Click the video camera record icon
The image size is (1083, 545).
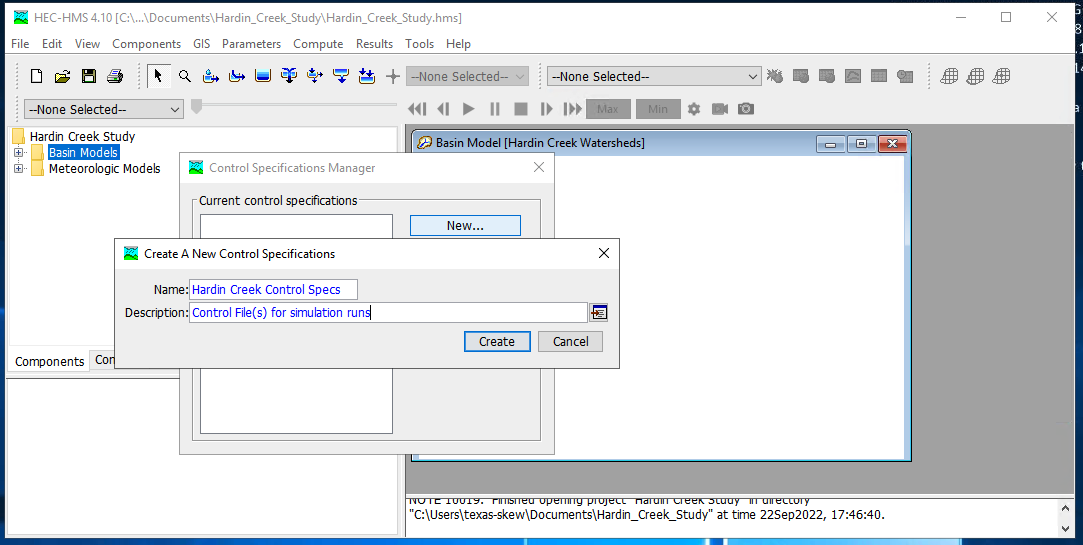pyautogui.click(x=720, y=109)
